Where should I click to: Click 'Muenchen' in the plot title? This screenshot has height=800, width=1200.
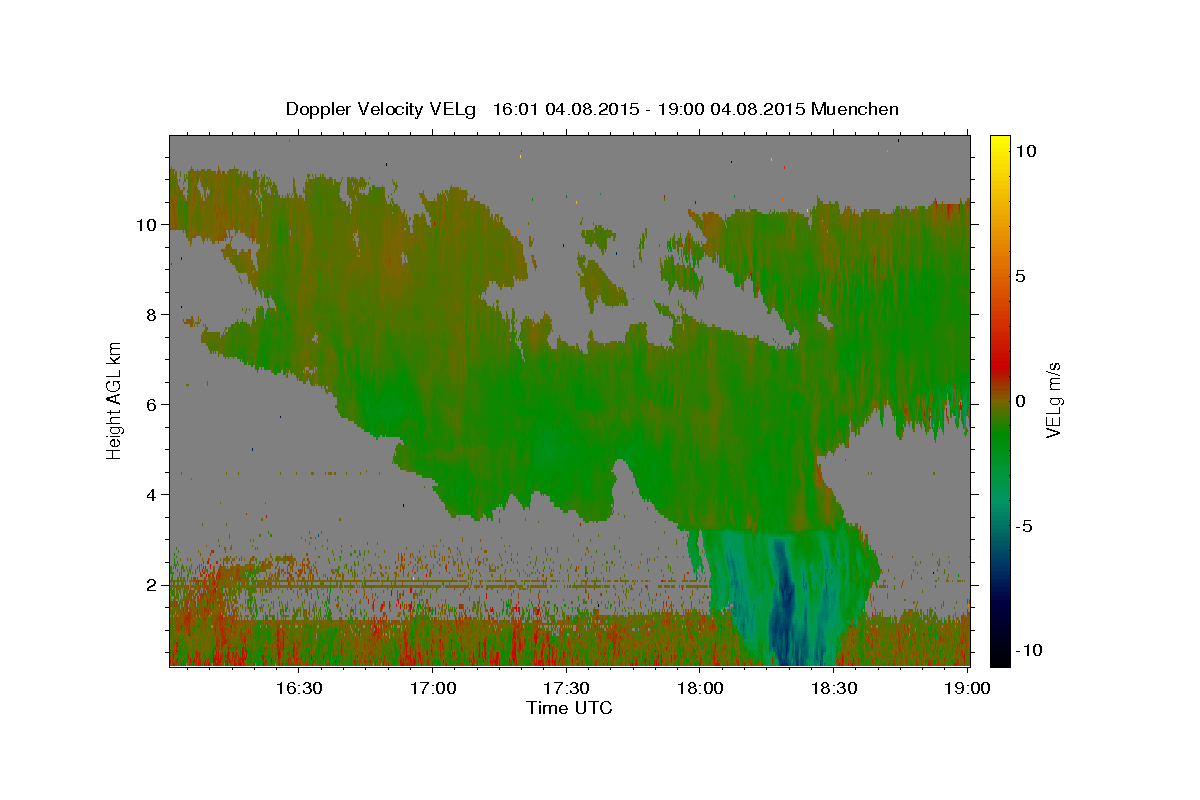click(855, 109)
